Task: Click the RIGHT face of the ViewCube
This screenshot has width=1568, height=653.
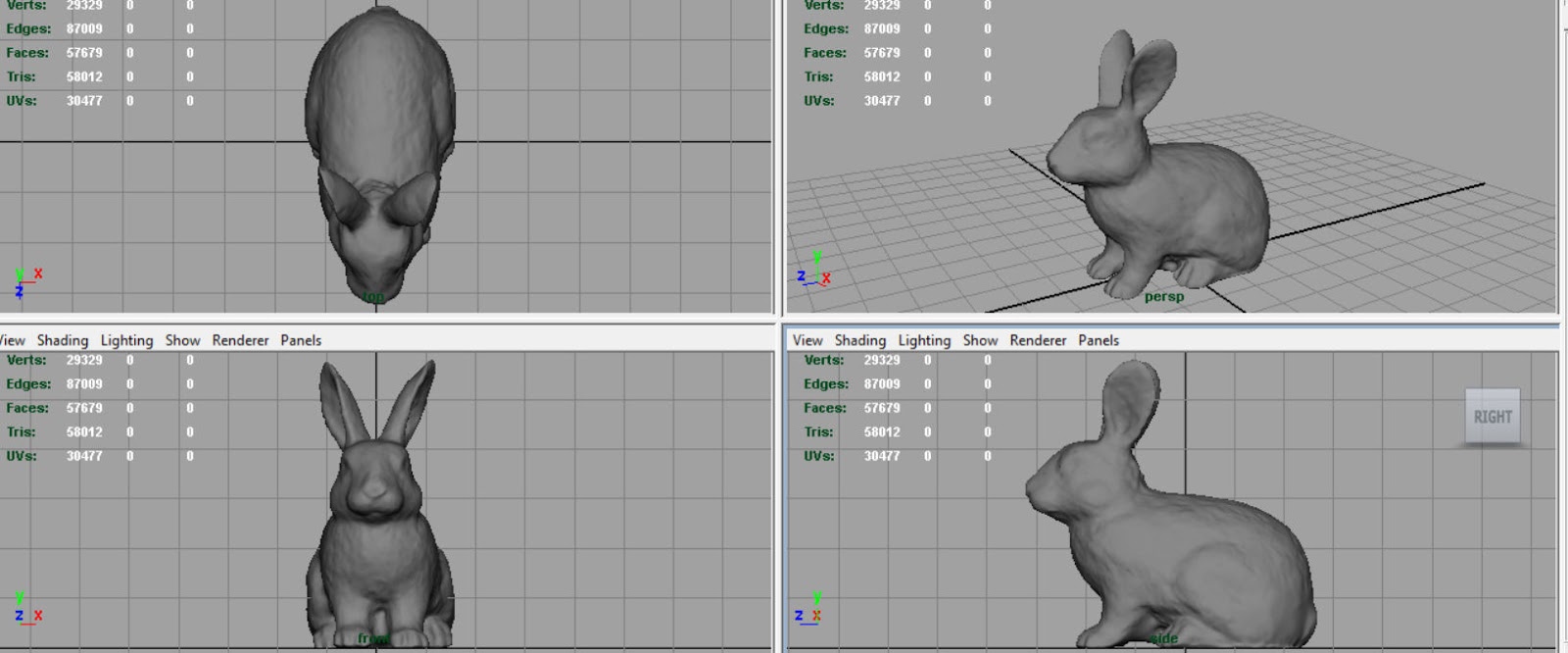Action: pos(1493,417)
